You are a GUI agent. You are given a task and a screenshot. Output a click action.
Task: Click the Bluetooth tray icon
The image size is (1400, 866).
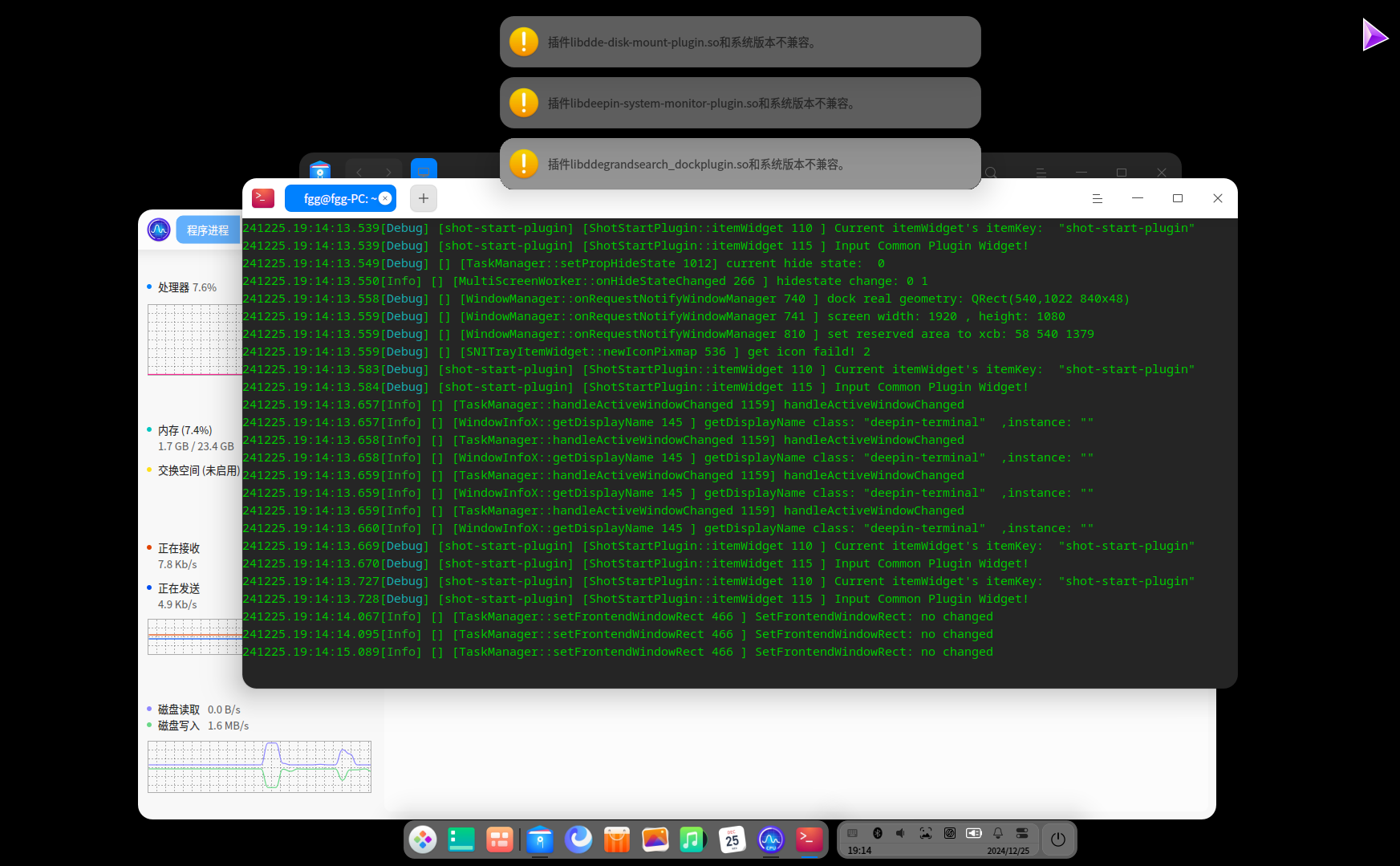tap(877, 833)
